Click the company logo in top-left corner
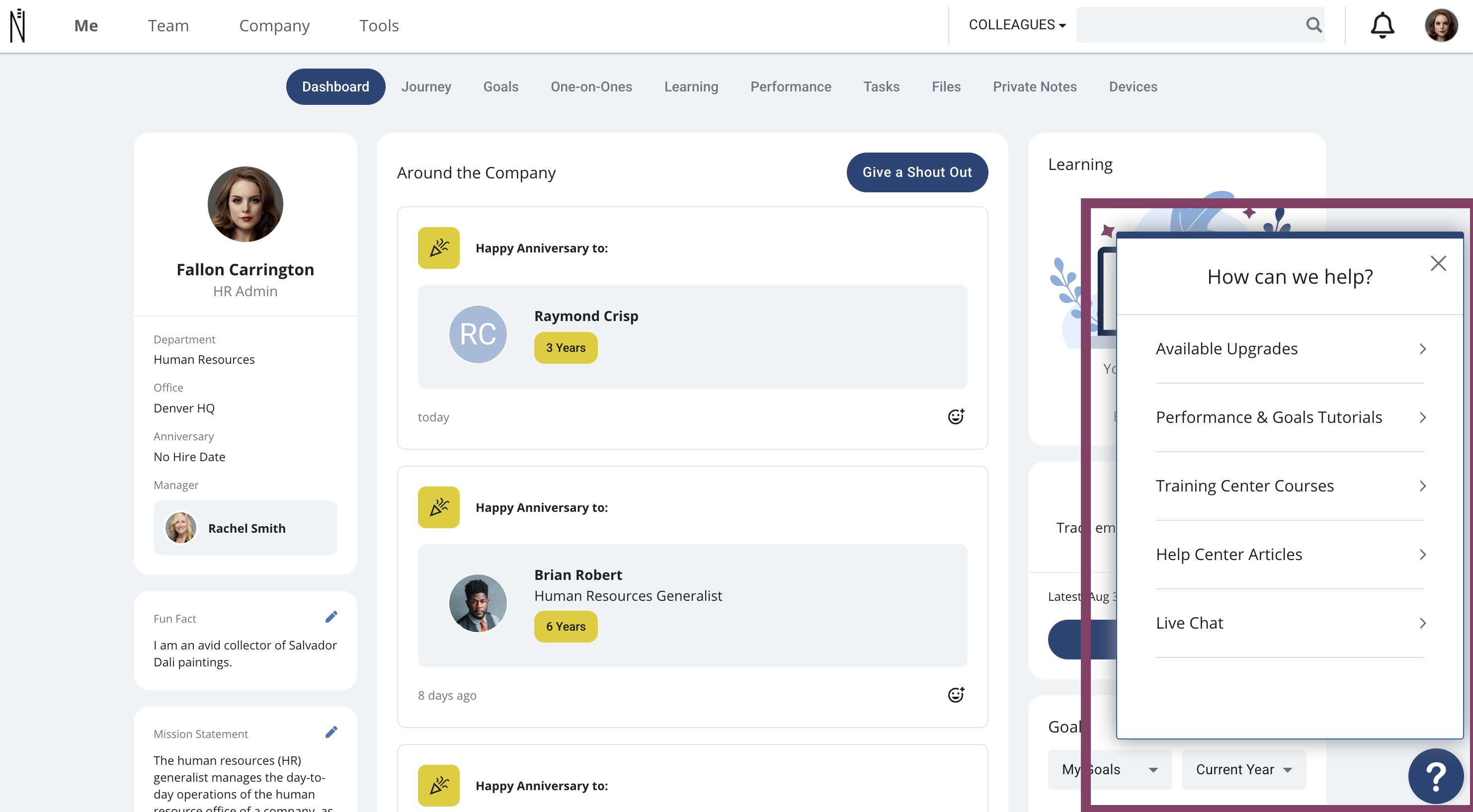 point(18,26)
